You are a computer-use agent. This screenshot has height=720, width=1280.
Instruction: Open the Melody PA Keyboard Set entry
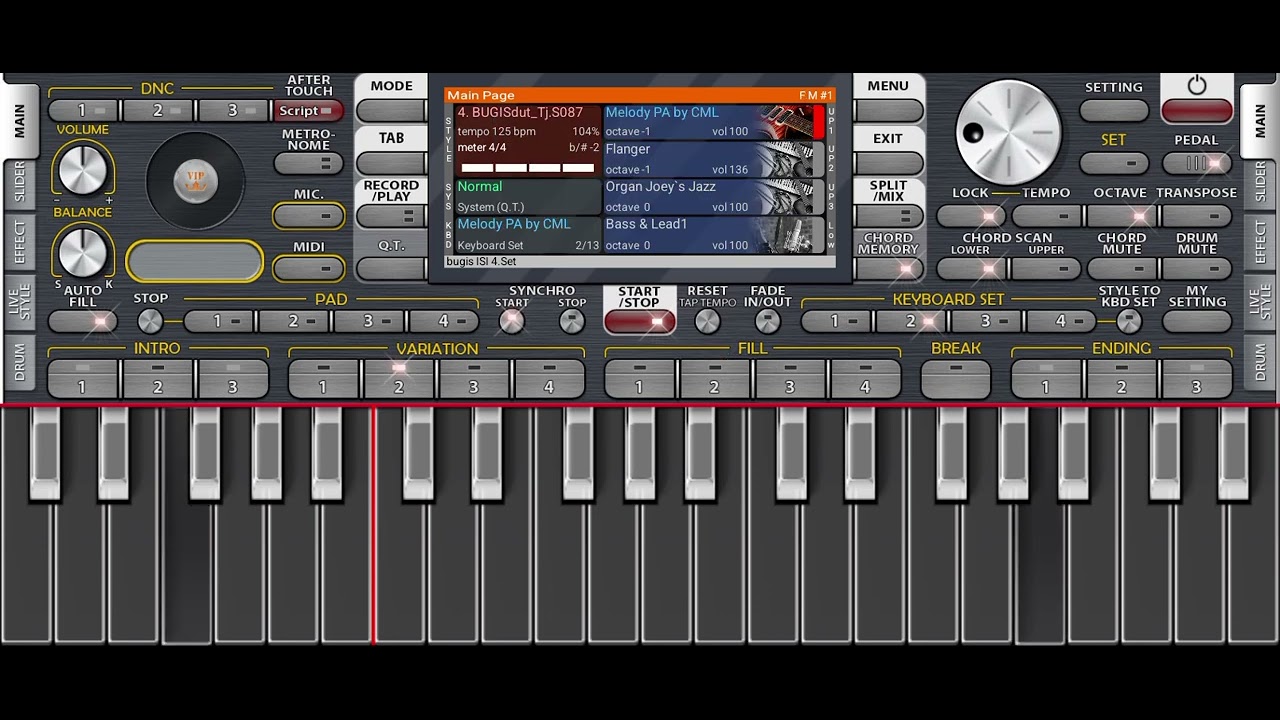[x=528, y=235]
